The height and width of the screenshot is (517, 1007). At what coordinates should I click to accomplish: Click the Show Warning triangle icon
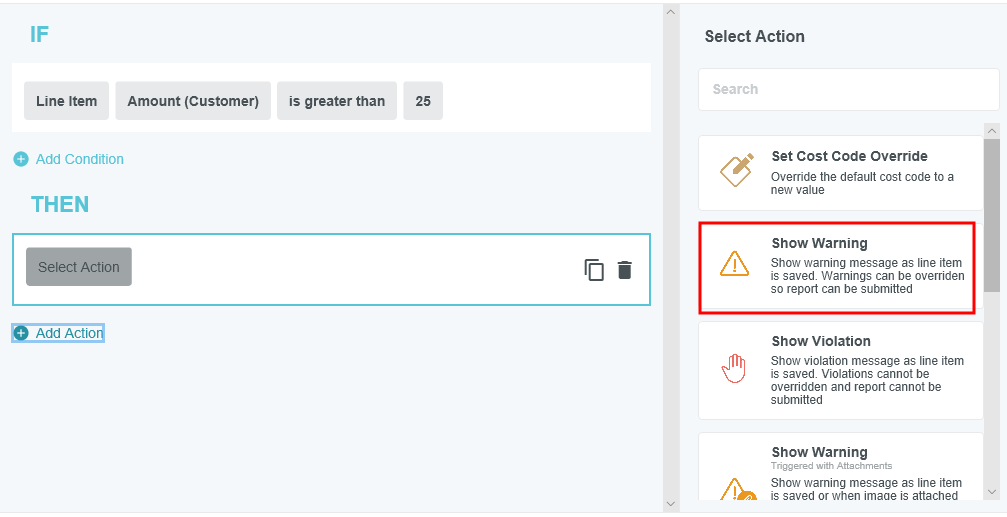coord(734,263)
